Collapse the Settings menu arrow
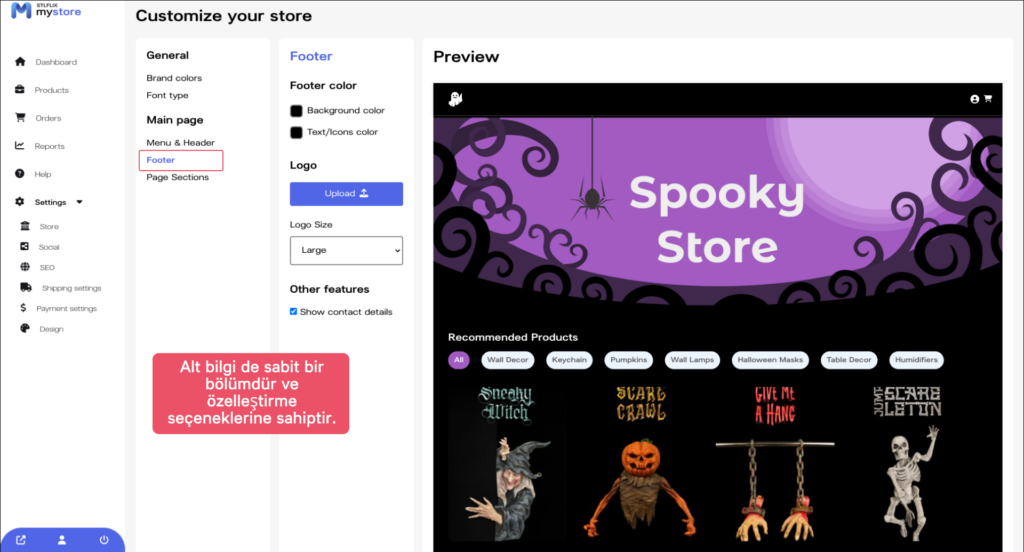The height and width of the screenshot is (552, 1024). pyautogui.click(x=80, y=202)
